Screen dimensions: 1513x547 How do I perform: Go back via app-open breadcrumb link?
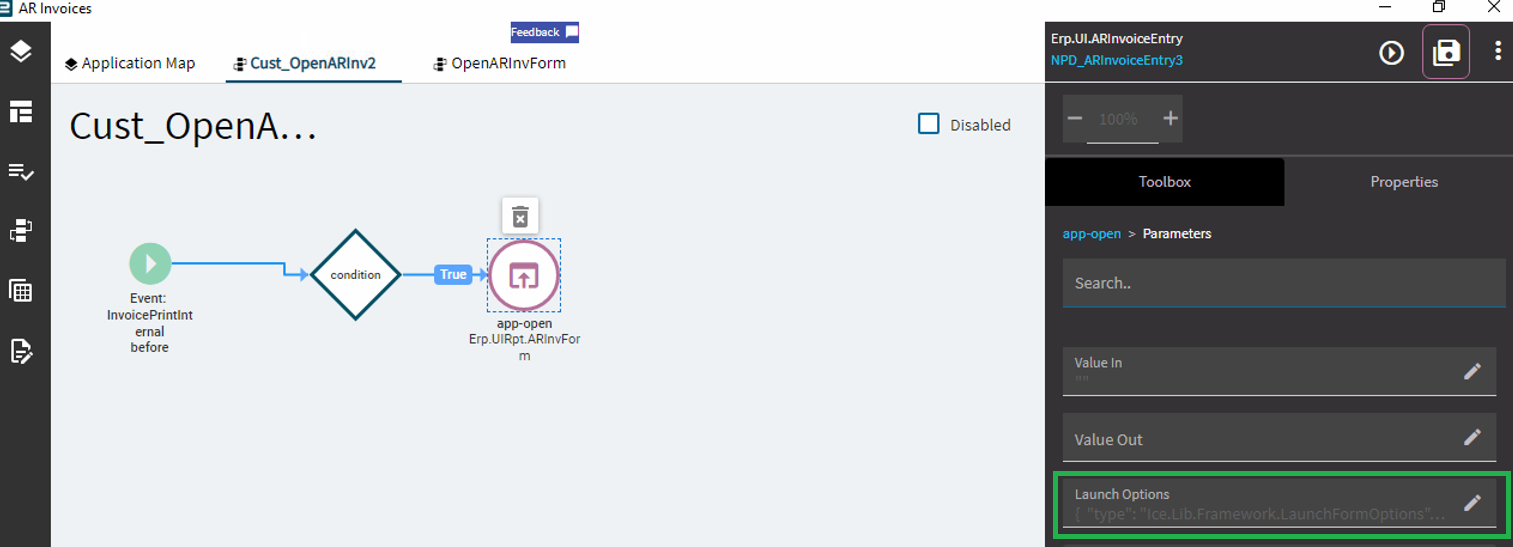click(1091, 233)
